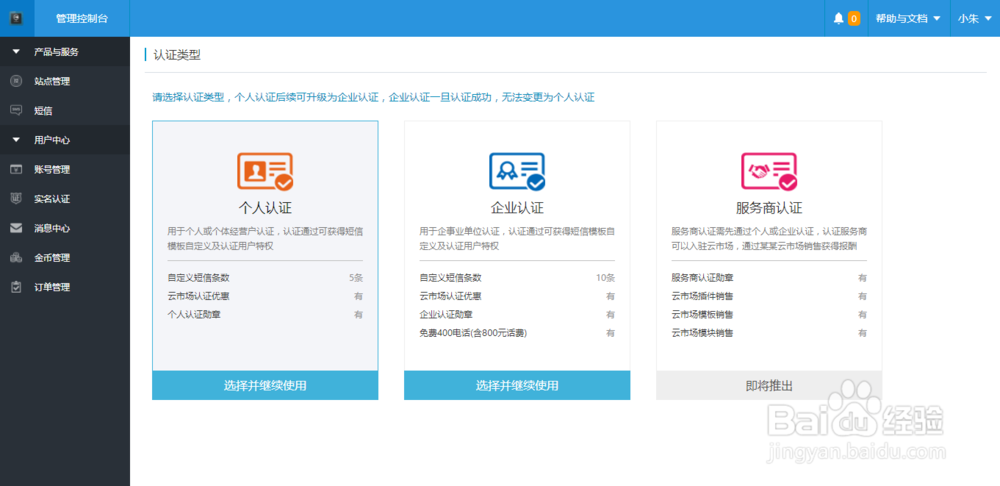
Task: Click the 金币管理 icon
Action: point(17,258)
